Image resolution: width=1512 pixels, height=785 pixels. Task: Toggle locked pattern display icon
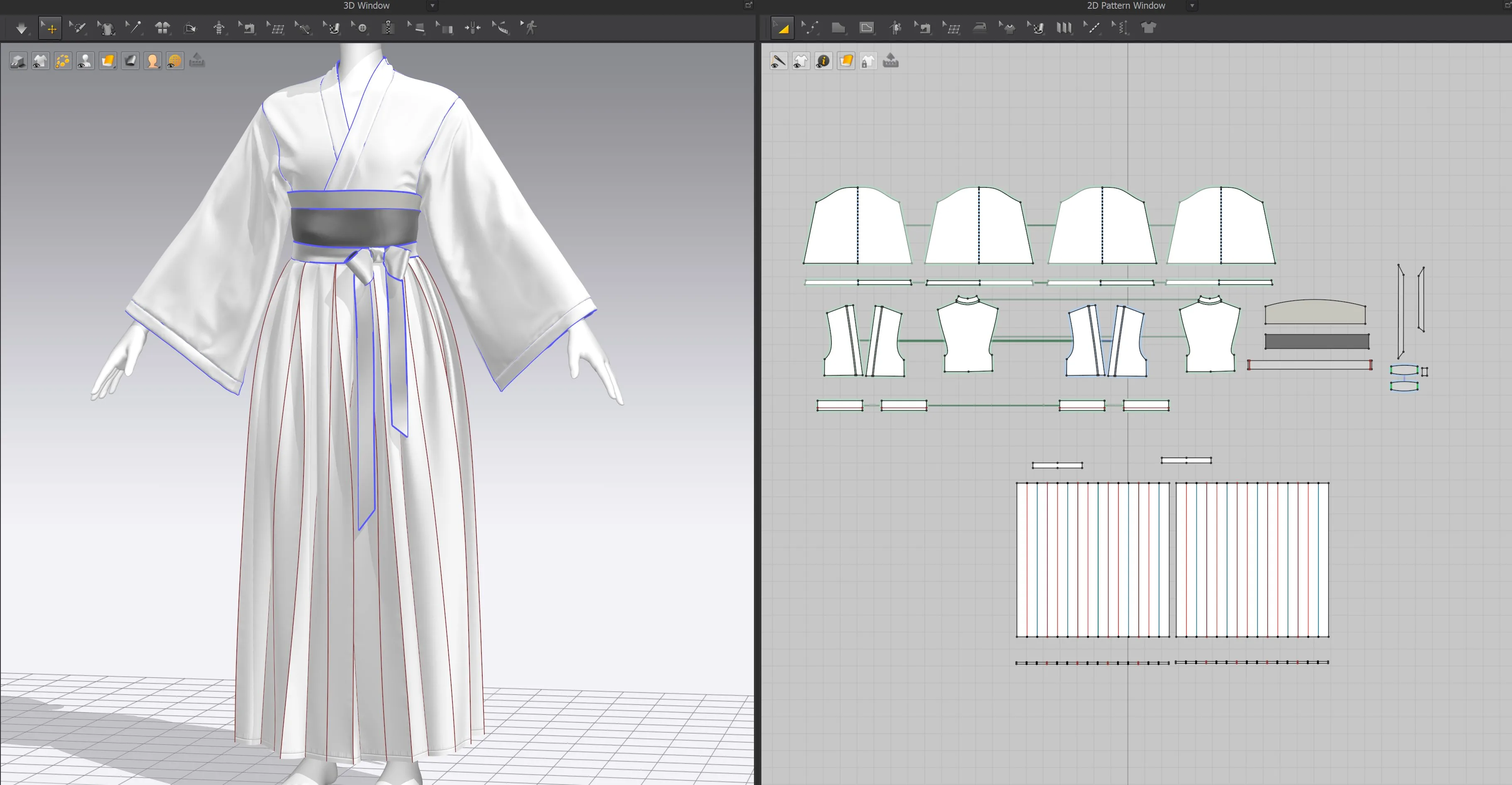[x=868, y=61]
